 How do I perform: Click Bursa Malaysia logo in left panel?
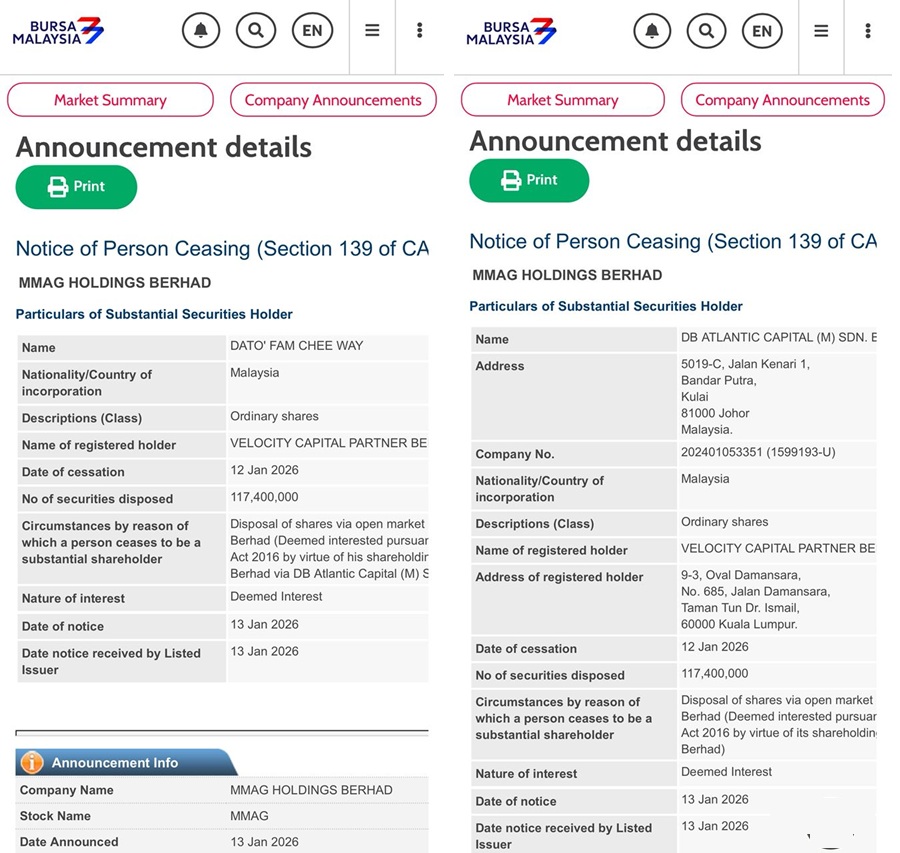coord(58,32)
